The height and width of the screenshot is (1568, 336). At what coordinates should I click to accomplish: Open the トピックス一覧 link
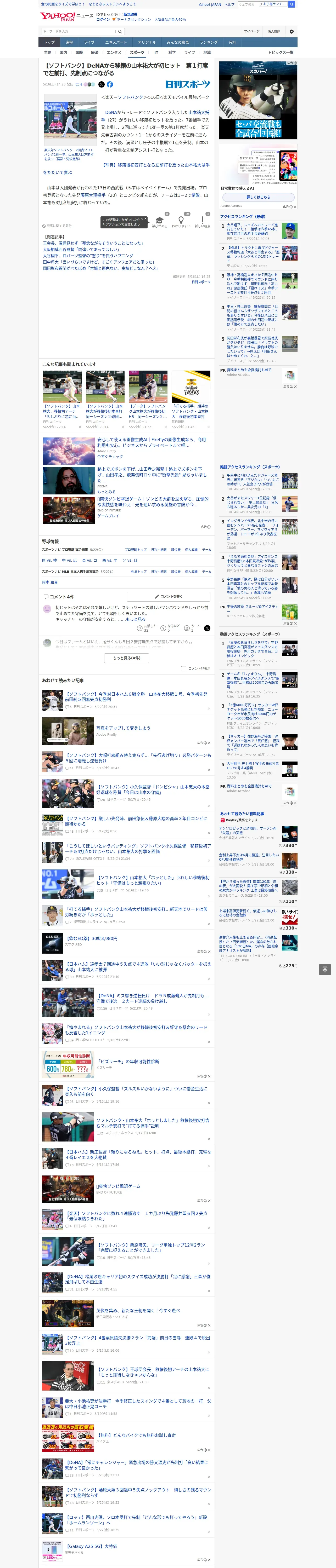281,52
